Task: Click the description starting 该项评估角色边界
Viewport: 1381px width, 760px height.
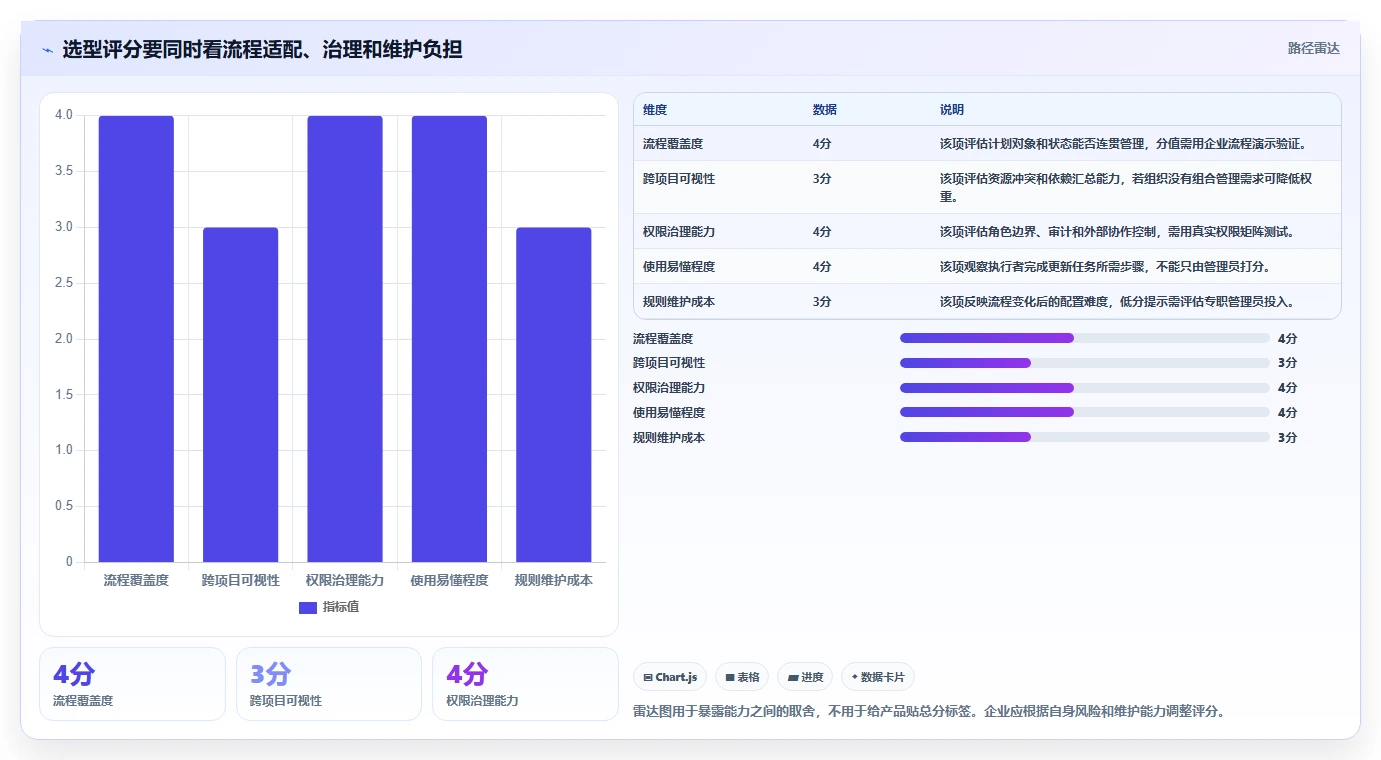Action: point(1117,232)
